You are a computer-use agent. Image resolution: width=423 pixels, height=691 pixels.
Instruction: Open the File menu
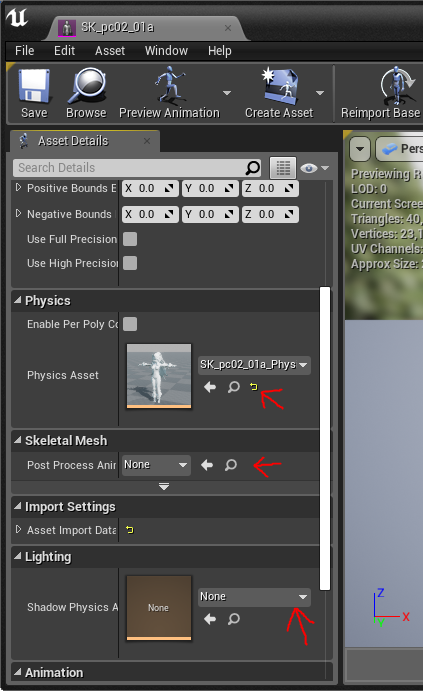24,51
